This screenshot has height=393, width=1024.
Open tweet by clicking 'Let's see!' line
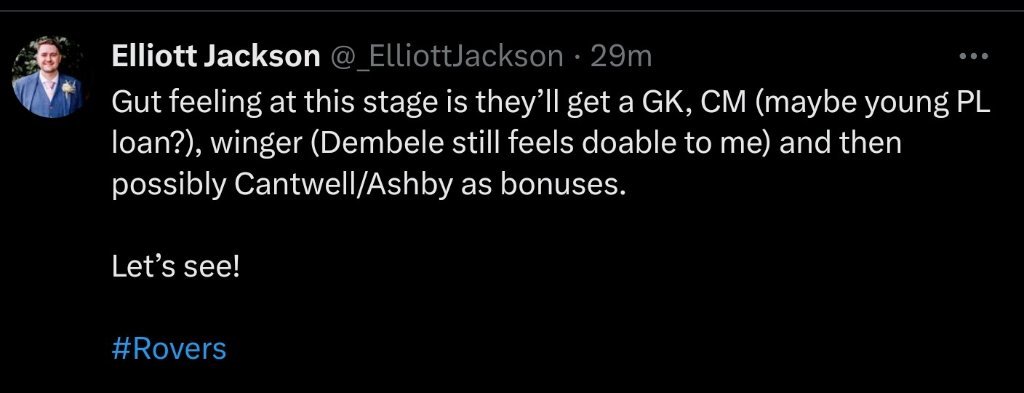click(x=176, y=267)
